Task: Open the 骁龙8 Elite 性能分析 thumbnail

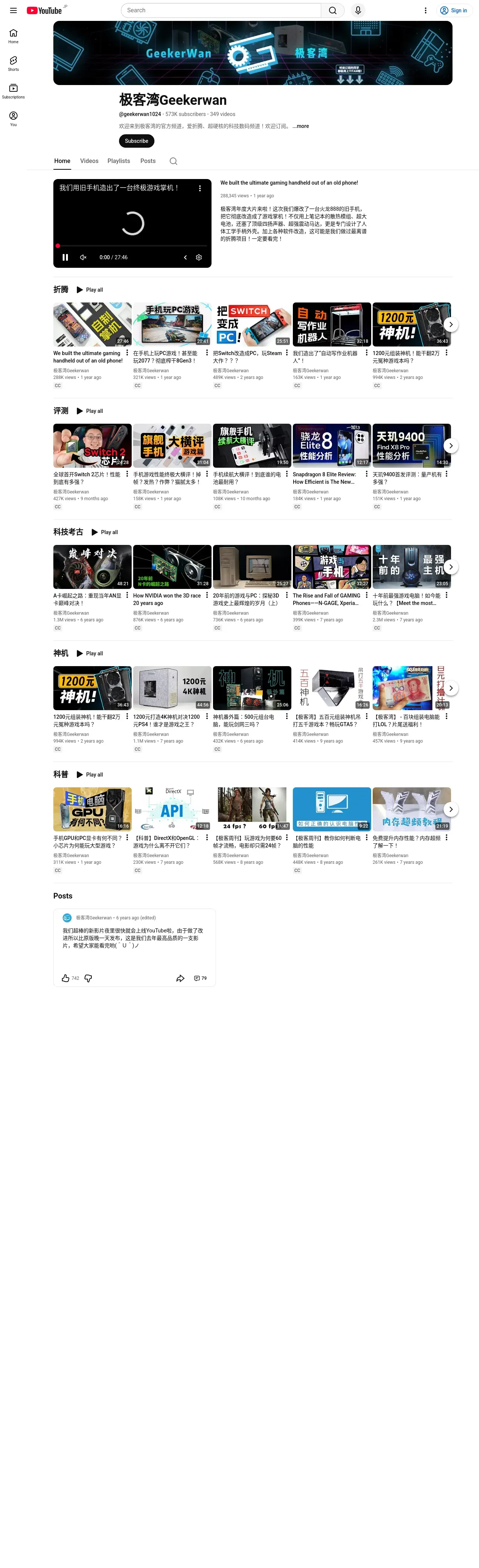Action: click(x=332, y=446)
